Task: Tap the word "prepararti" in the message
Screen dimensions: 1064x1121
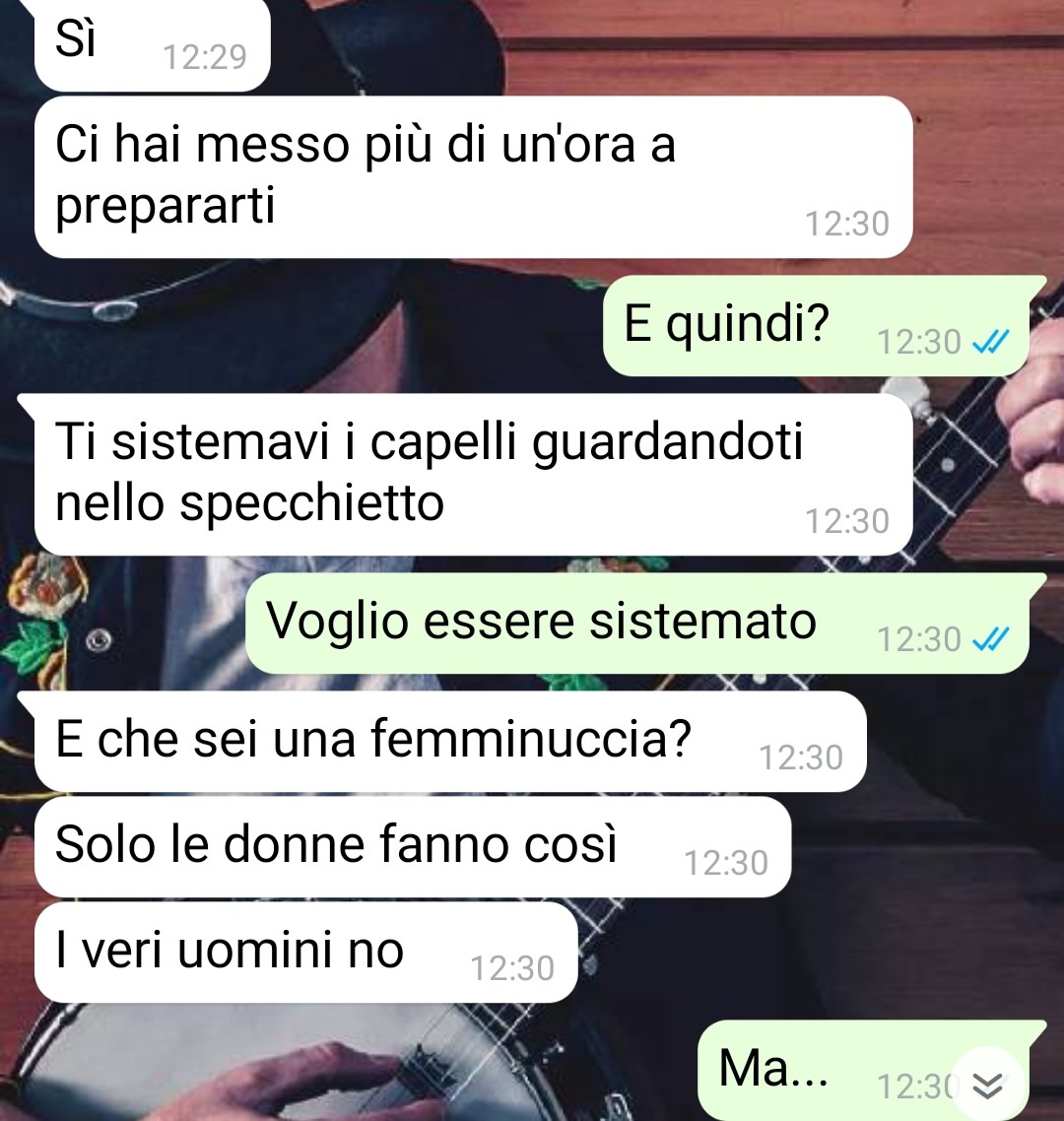Action: coord(166,207)
